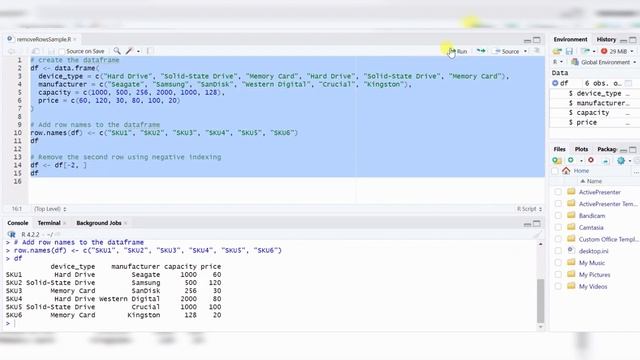The width and height of the screenshot is (640, 360).
Task: Open the R language dropdown in Environment
Action: tap(558, 62)
